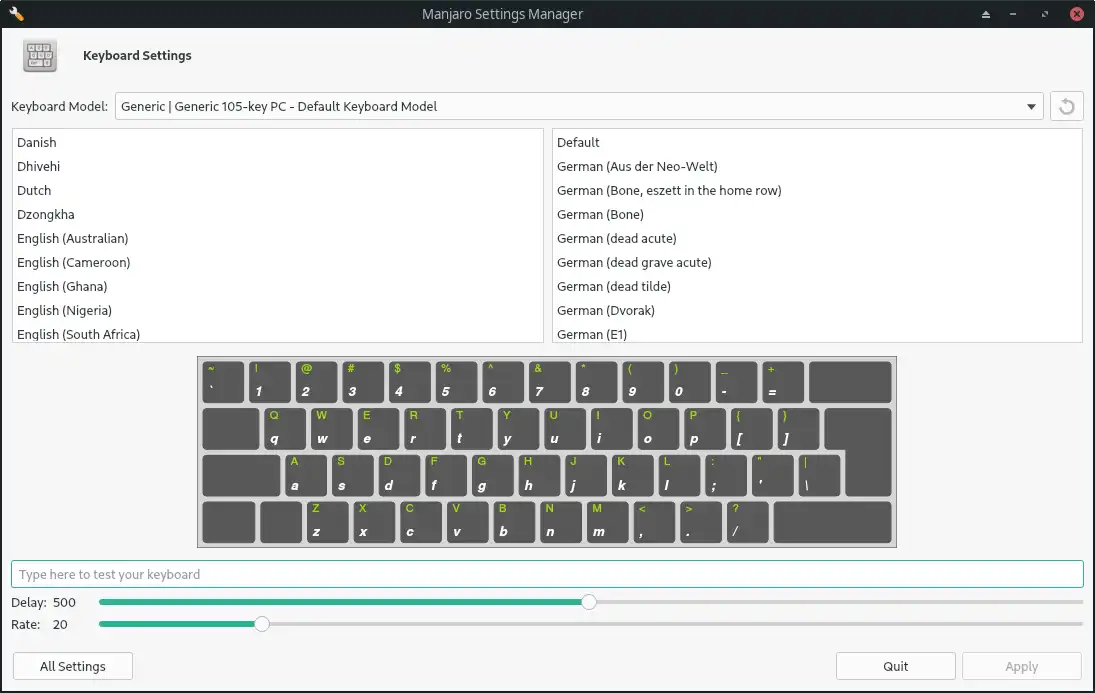This screenshot has width=1095, height=693.
Task: Select English (Ghana) layout
Action: pyautogui.click(x=277, y=286)
